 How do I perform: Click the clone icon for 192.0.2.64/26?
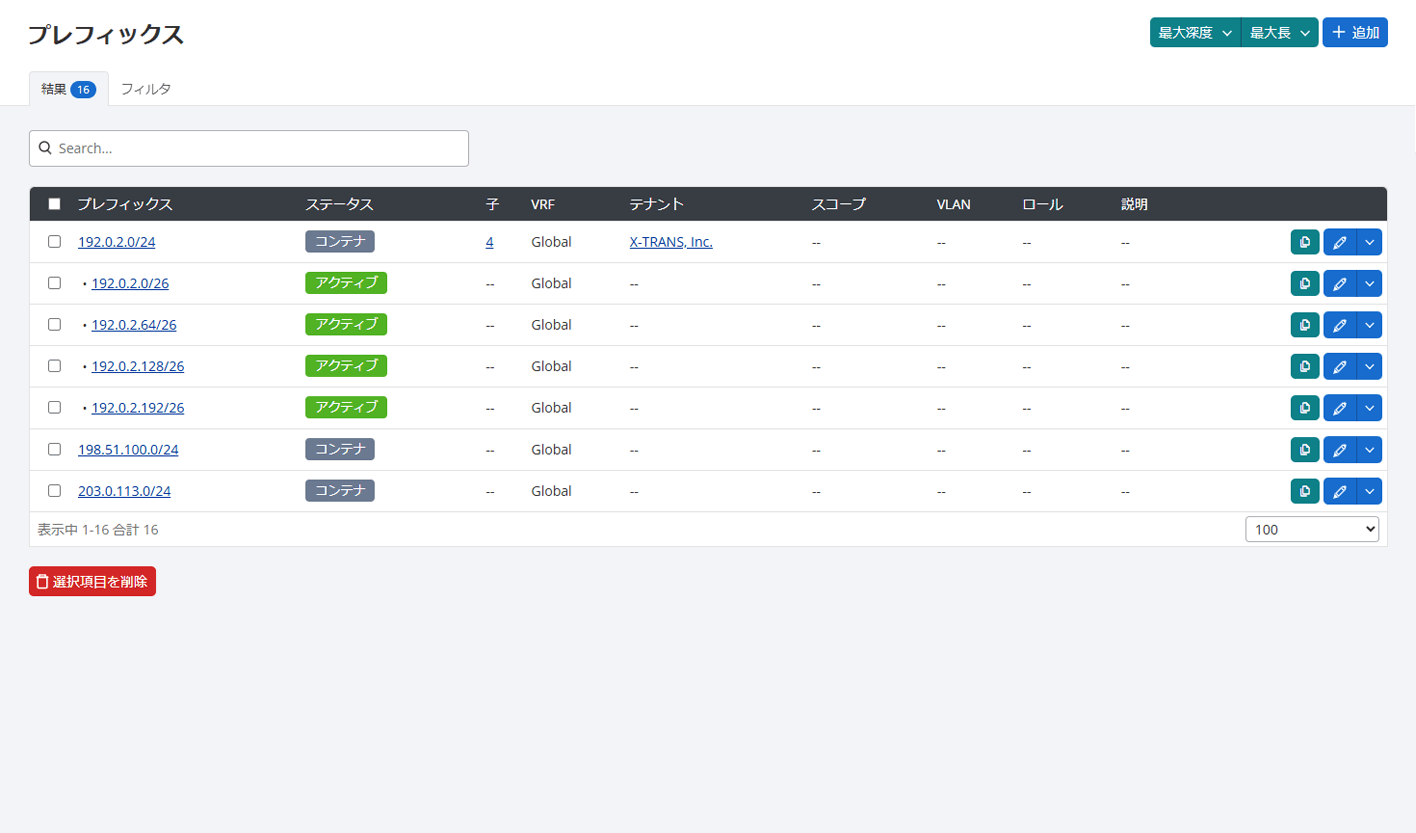1305,325
